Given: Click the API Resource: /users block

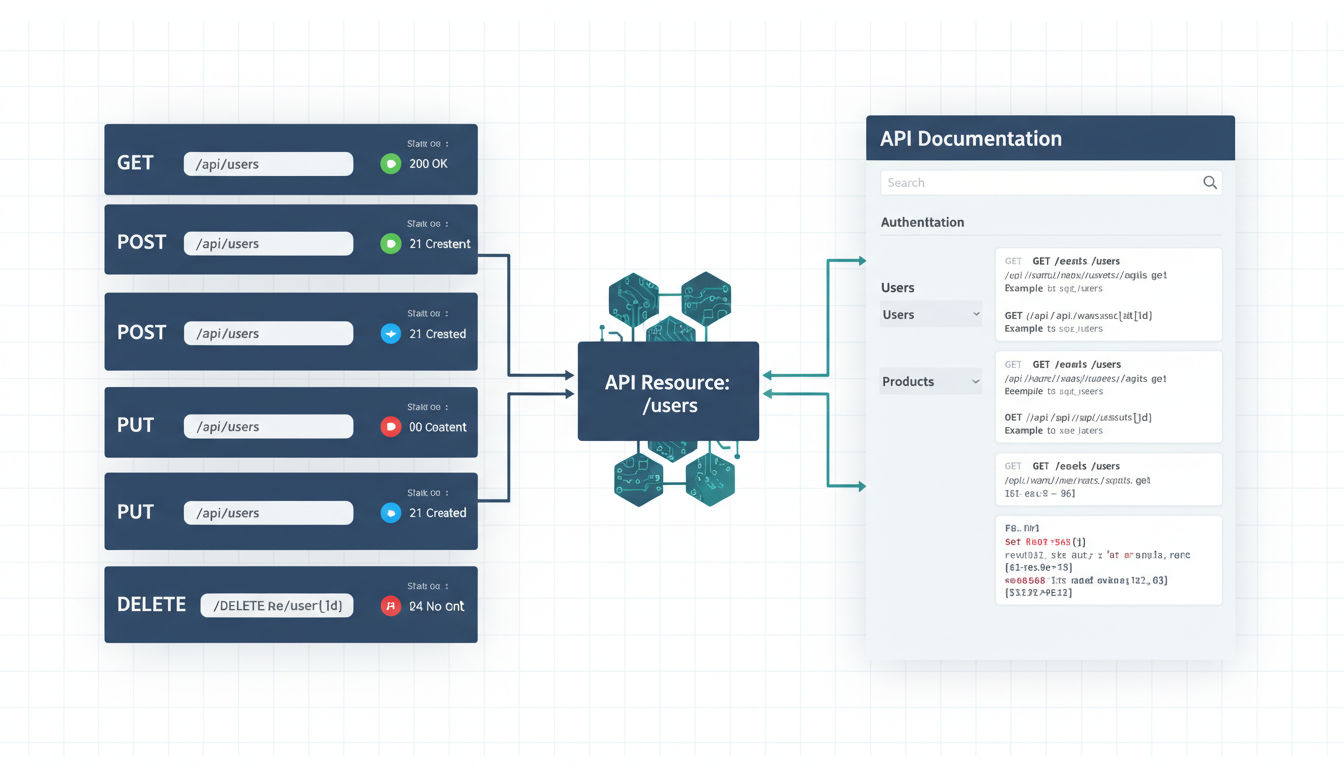Looking at the screenshot, I should [x=668, y=390].
